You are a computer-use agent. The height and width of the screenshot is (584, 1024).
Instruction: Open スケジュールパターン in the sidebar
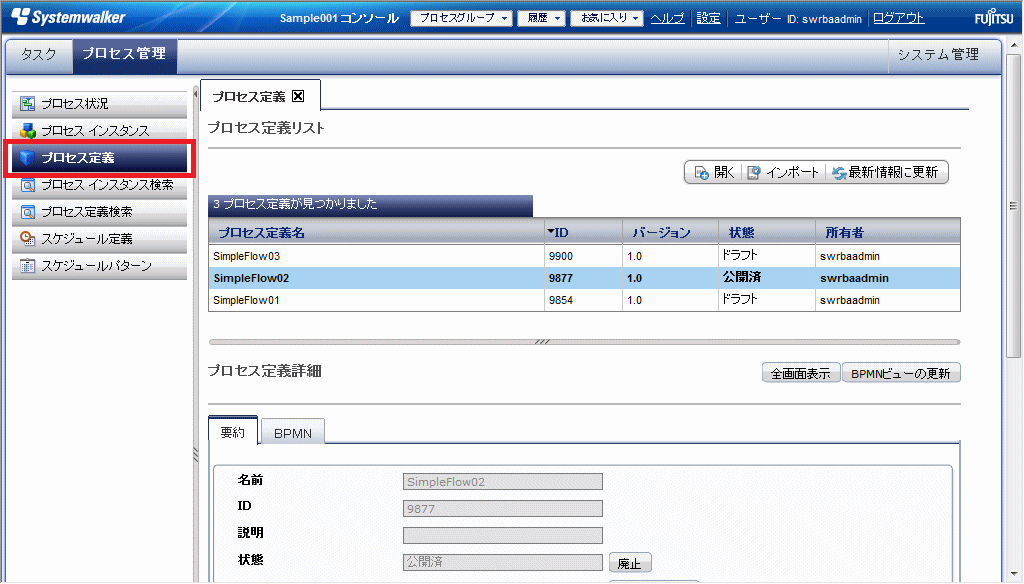coord(99,266)
